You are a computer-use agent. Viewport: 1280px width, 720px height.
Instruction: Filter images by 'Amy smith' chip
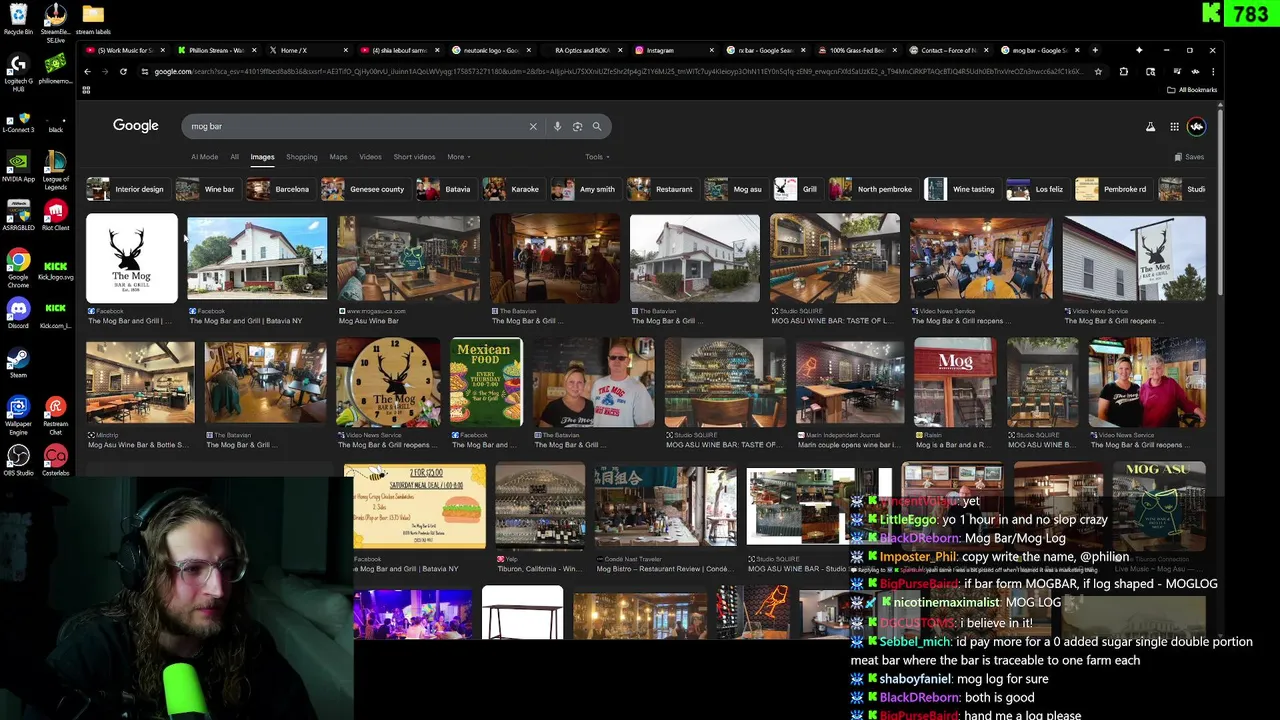pyautogui.click(x=585, y=189)
